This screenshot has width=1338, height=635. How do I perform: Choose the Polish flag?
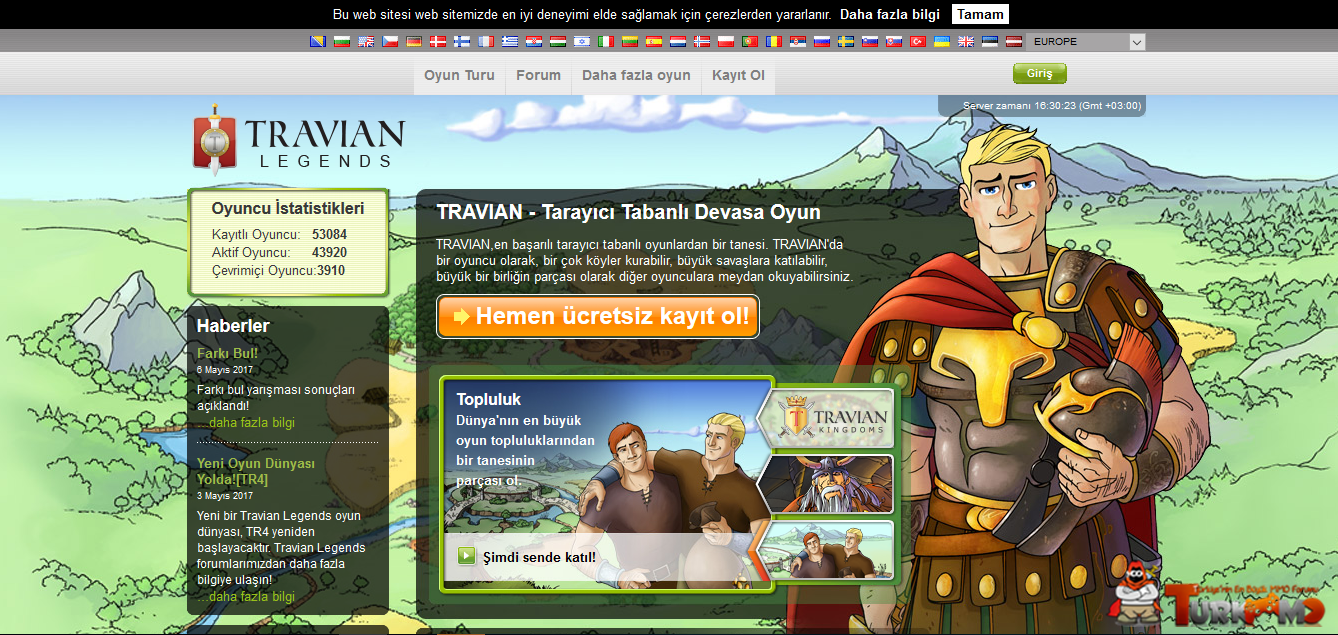(x=726, y=41)
